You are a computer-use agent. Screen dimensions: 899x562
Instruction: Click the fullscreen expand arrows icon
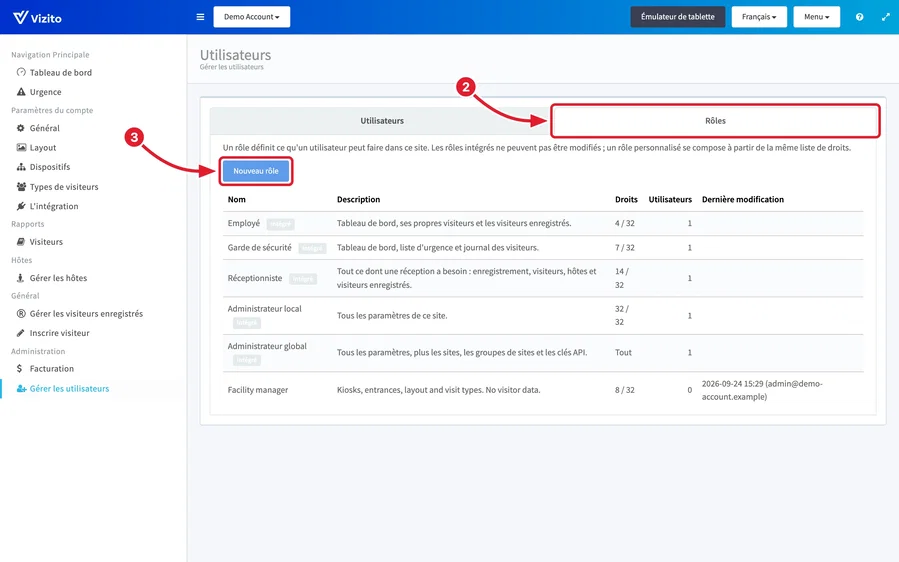coord(885,17)
